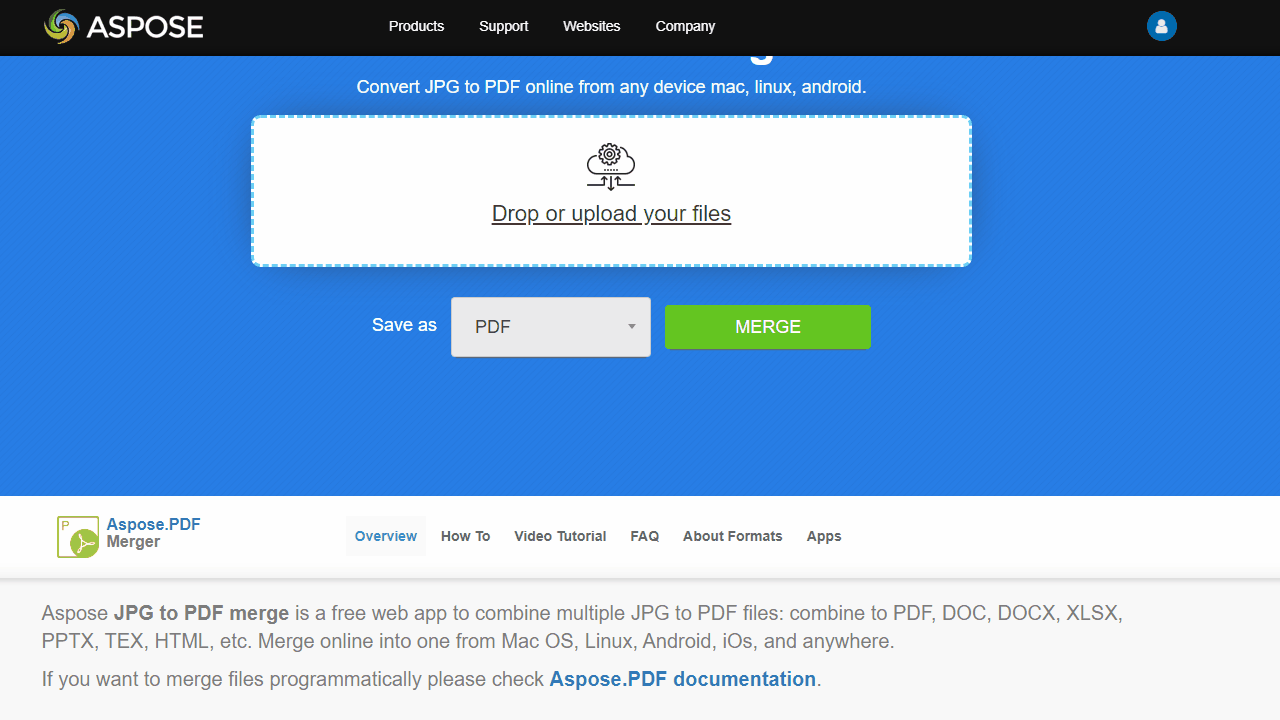Open the Websites menu

pos(591,26)
